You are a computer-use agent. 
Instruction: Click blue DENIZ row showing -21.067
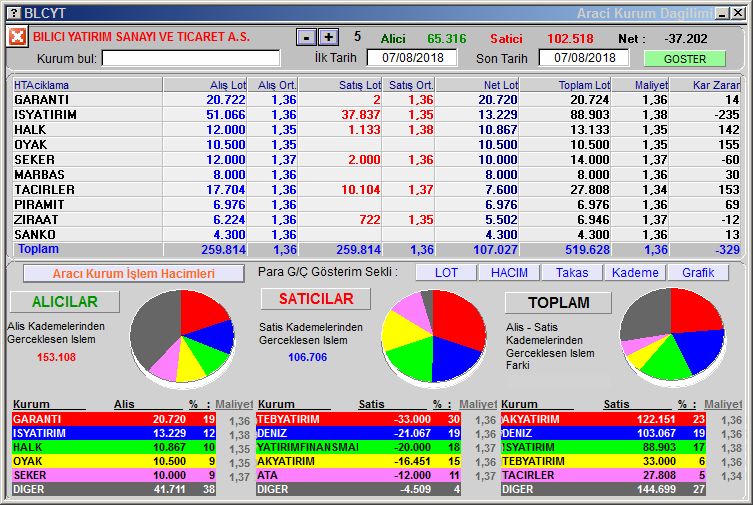click(358, 433)
